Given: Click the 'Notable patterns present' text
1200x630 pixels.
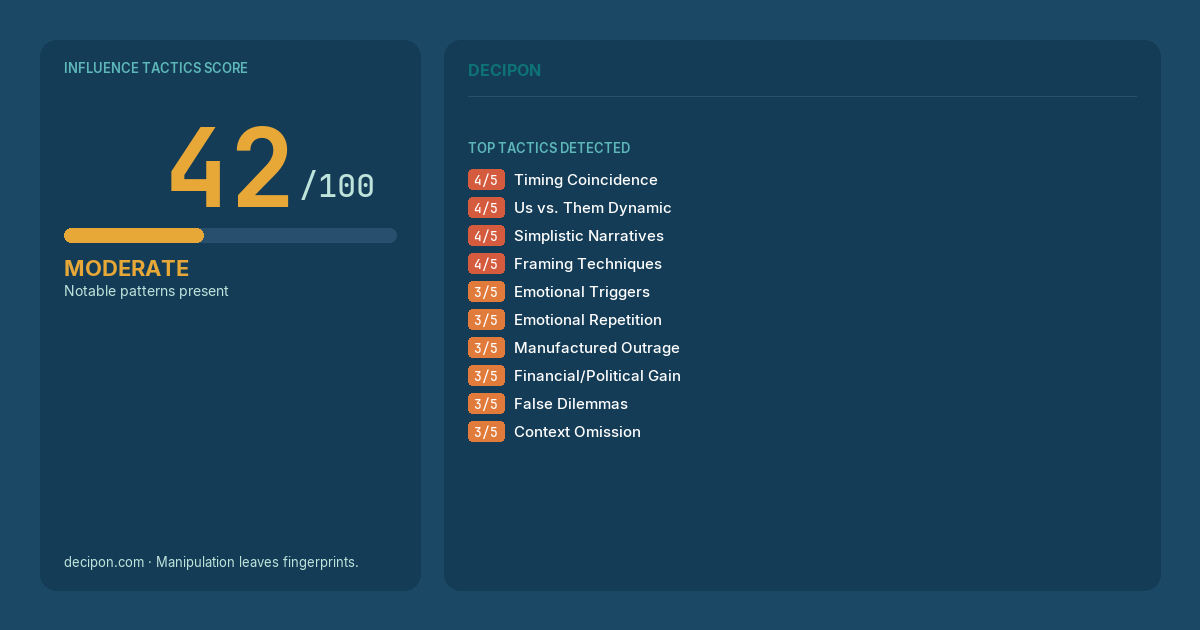Looking at the screenshot, I should click(146, 291).
